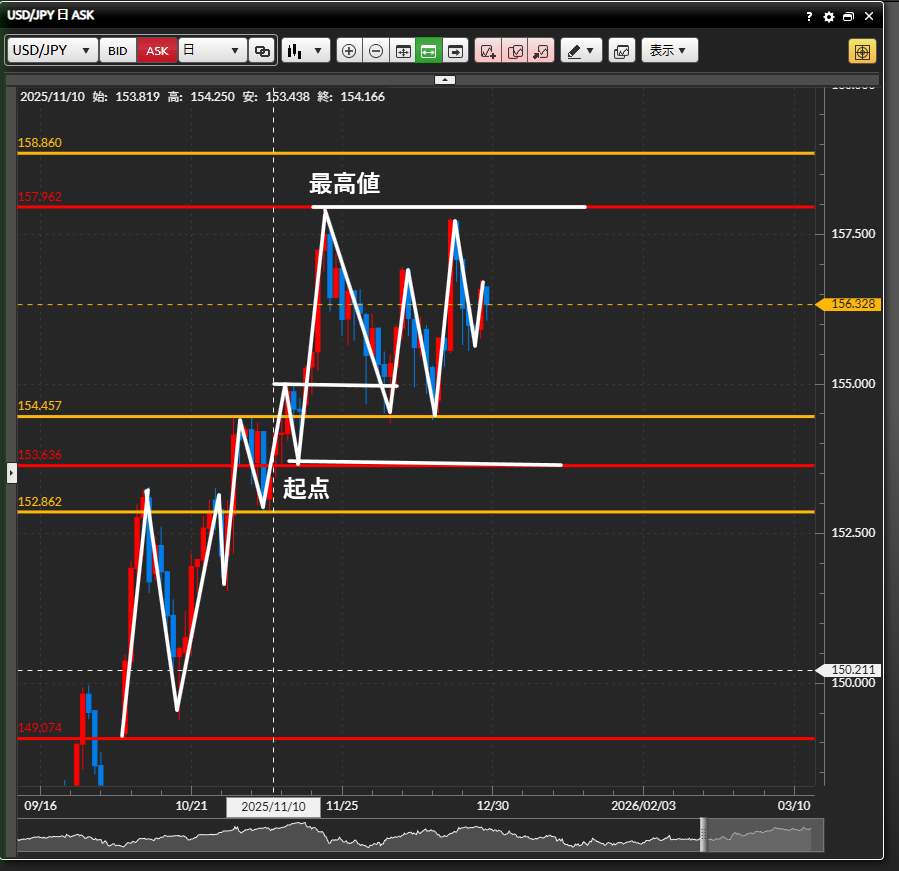The image size is (899, 871).
Task: Open the USD/JPY currency pair dropdown
Action: (52, 51)
